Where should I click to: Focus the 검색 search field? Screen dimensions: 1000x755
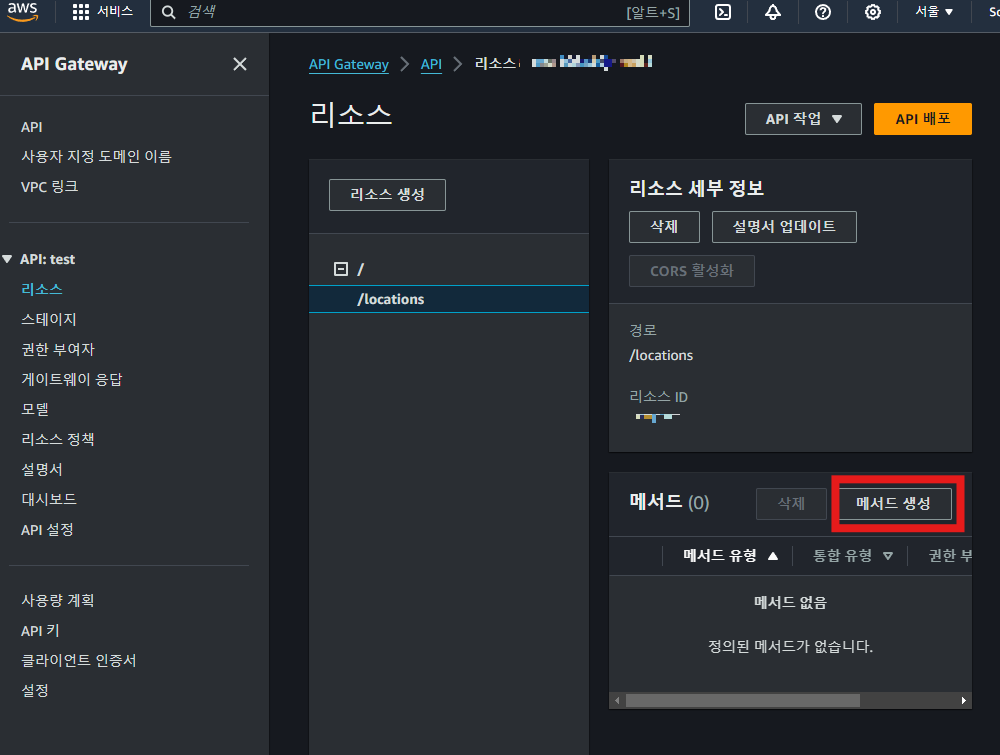point(420,12)
